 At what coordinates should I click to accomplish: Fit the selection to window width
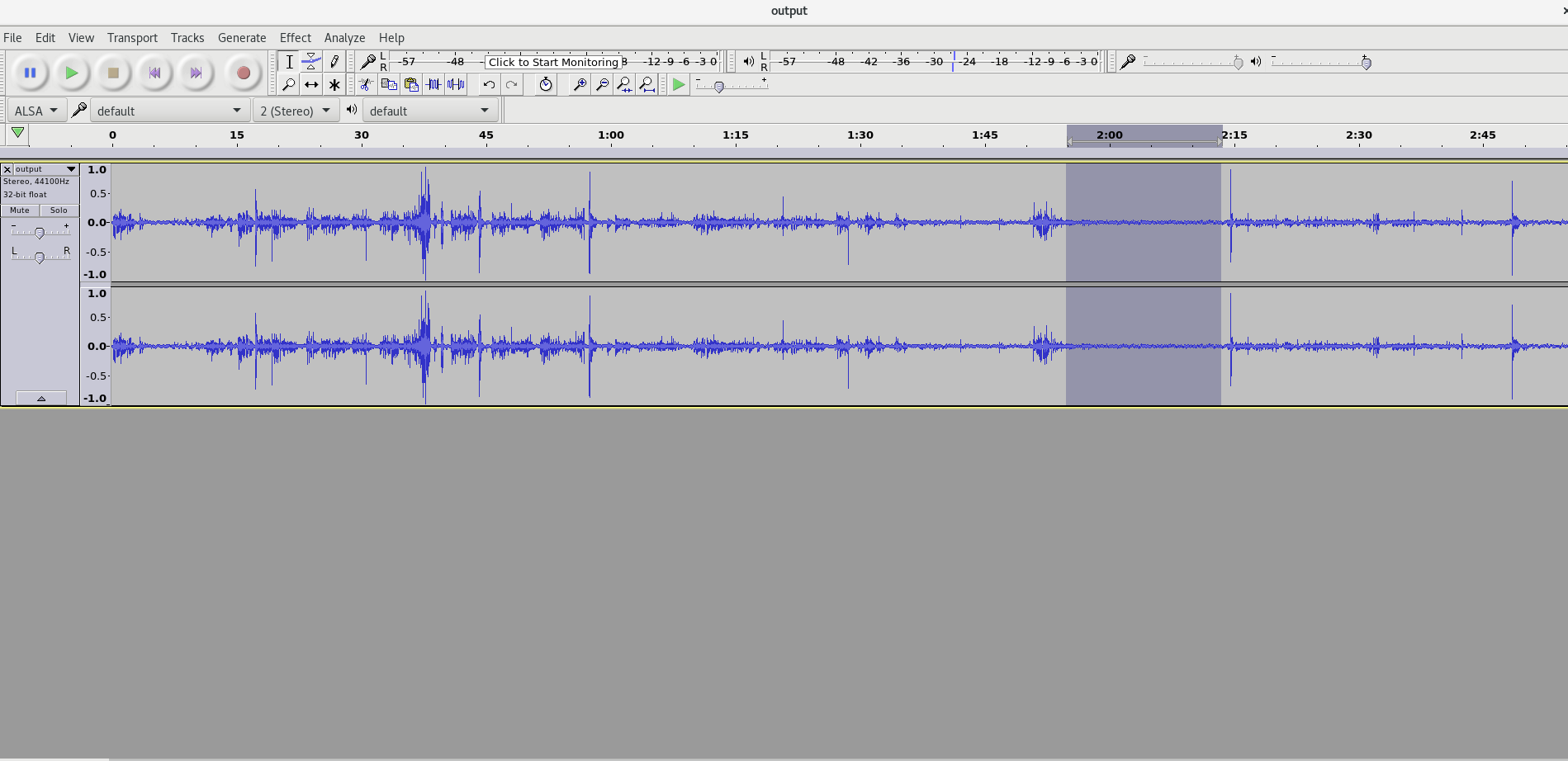click(624, 84)
